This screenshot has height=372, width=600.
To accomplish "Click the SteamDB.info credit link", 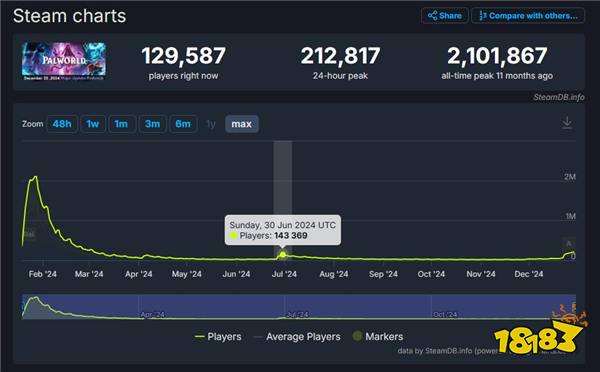I will [x=559, y=97].
